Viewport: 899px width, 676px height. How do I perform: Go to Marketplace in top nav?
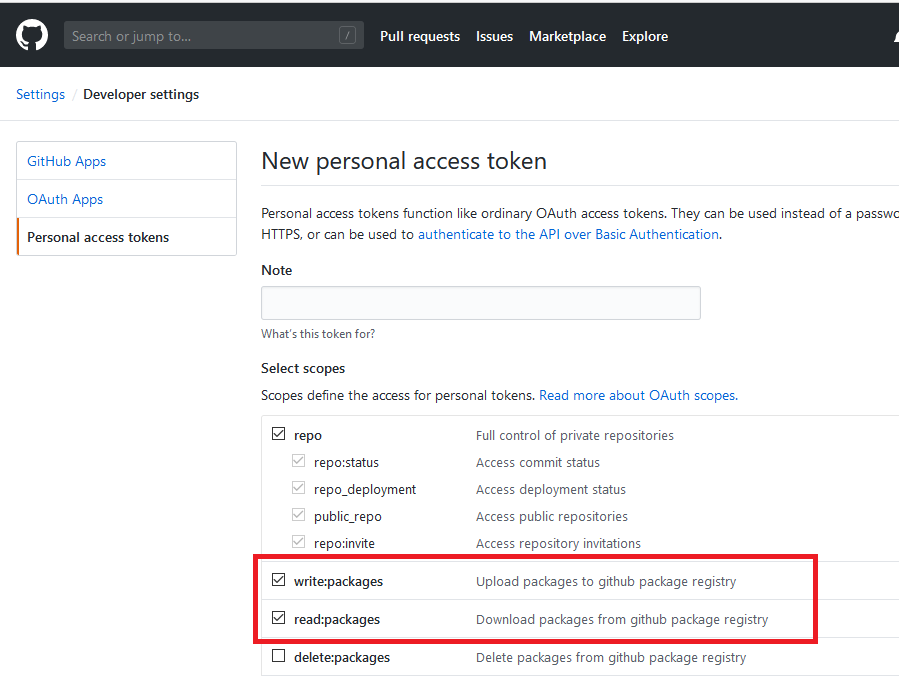[x=567, y=36]
